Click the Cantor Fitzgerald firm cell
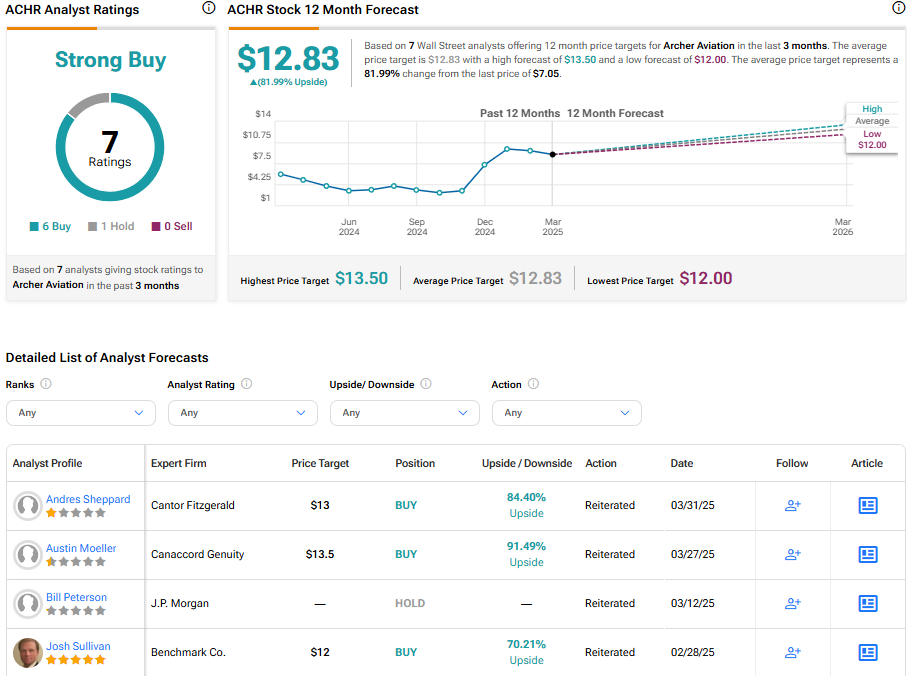 coord(193,505)
